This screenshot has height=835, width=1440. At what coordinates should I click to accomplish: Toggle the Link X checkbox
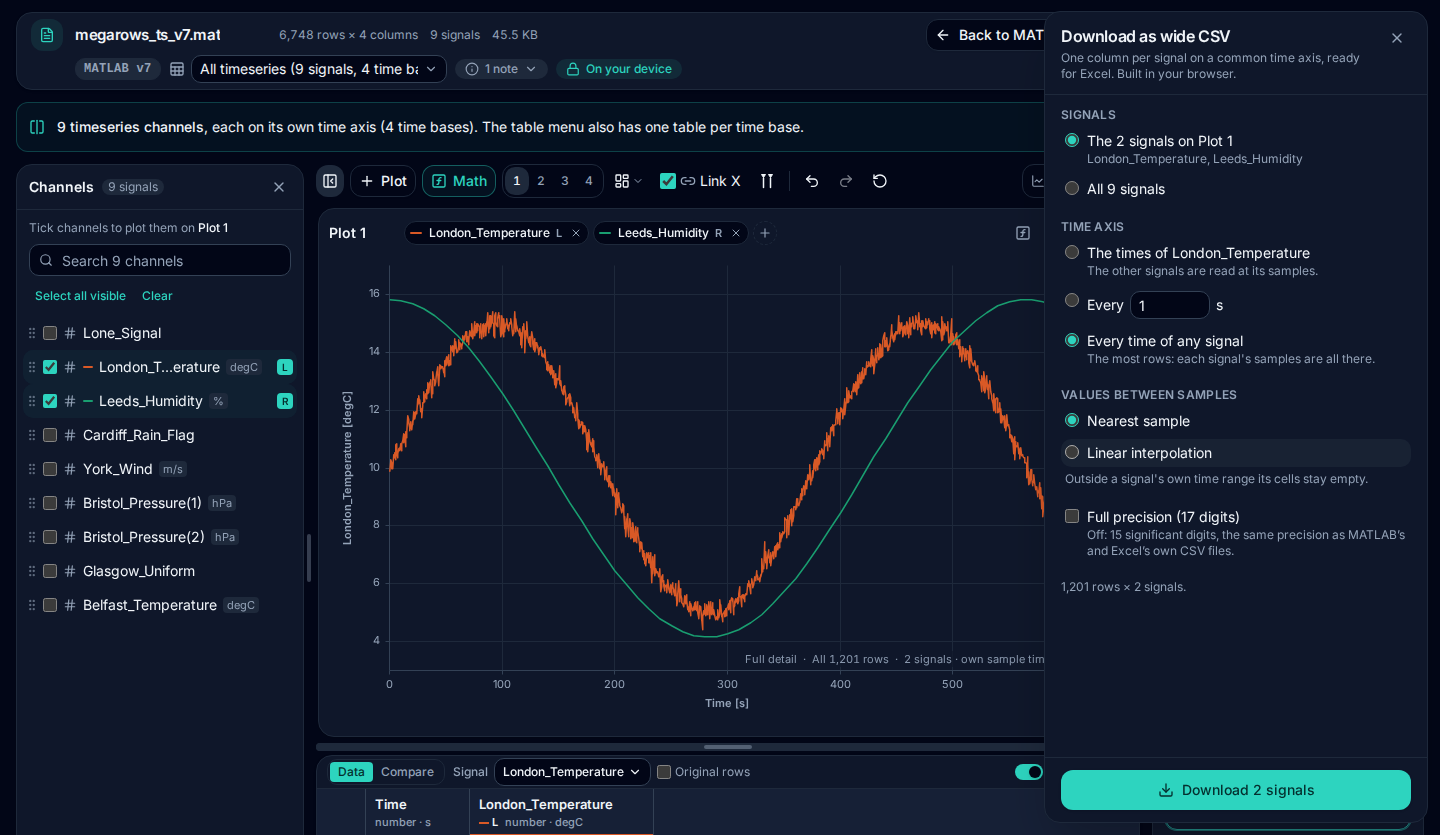pyautogui.click(x=668, y=181)
